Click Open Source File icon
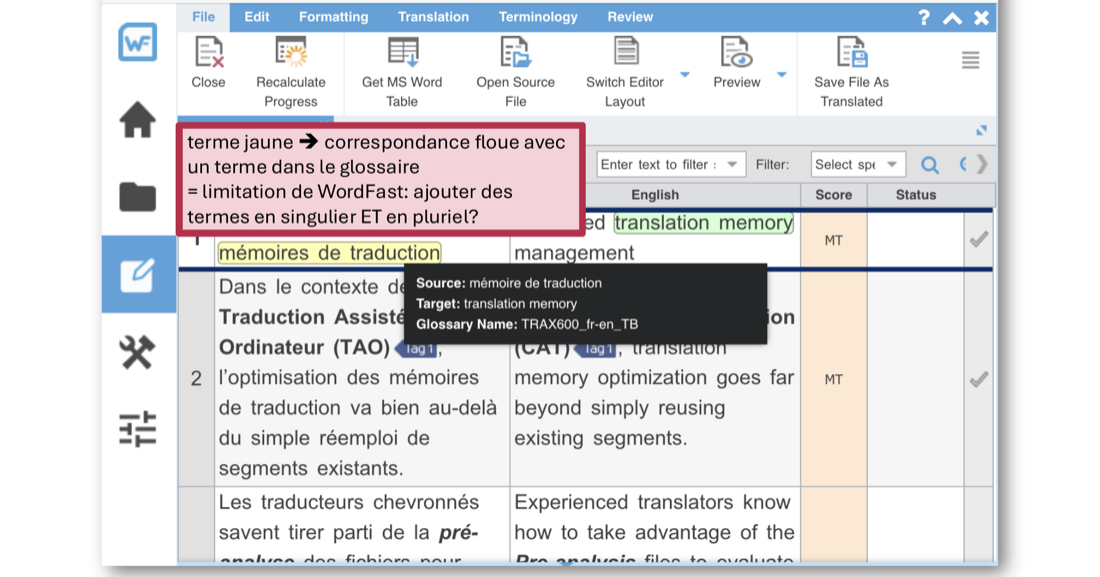1100x577 pixels. coord(516,53)
